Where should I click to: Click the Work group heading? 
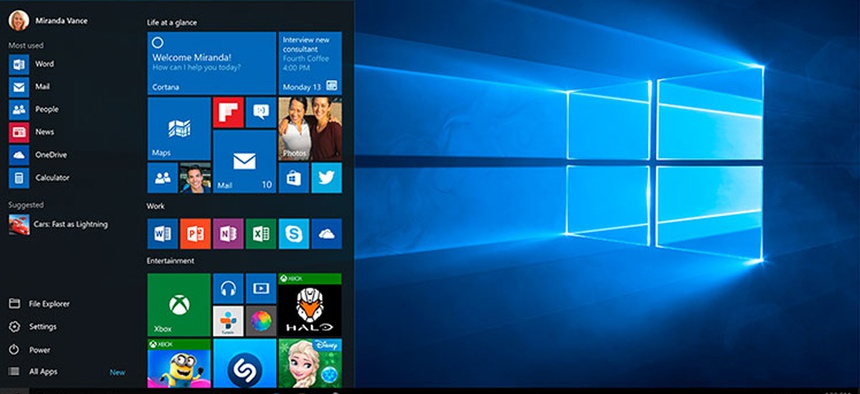155,206
